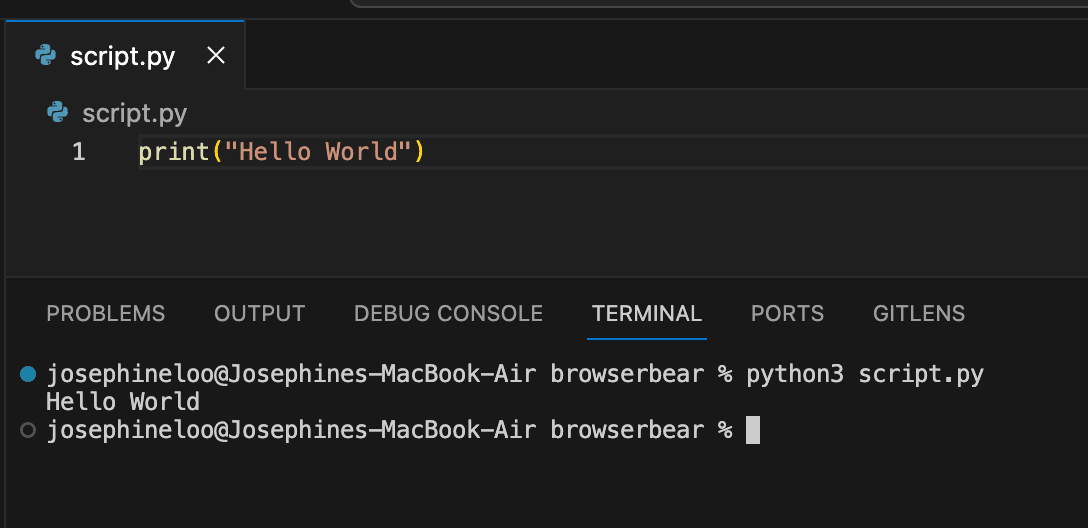Open the PORTS panel tab
This screenshot has height=528, width=1088.
point(788,314)
